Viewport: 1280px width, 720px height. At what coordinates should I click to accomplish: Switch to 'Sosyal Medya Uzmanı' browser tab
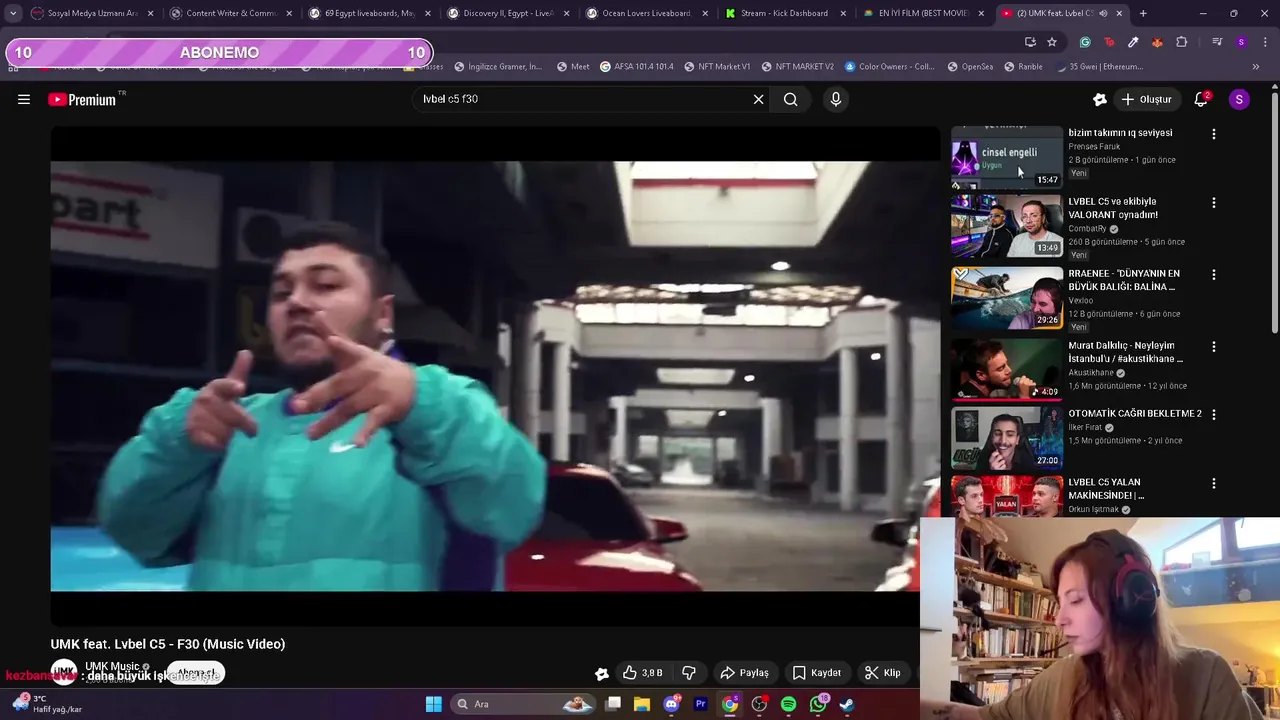click(92, 13)
